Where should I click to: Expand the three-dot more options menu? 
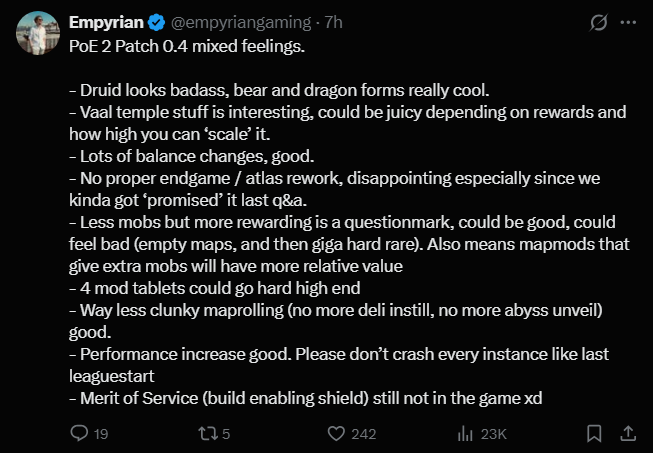click(628, 22)
